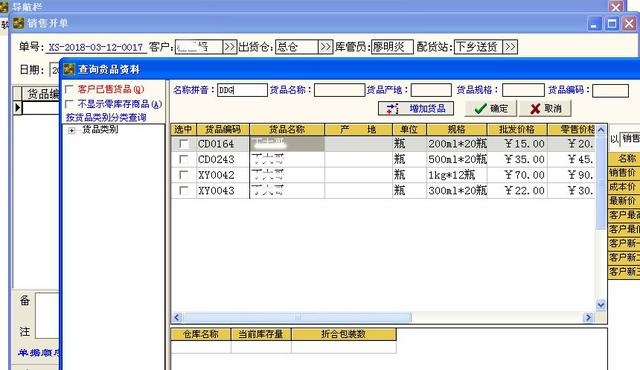
Task: Click the 单位 column header
Action: coord(409,130)
